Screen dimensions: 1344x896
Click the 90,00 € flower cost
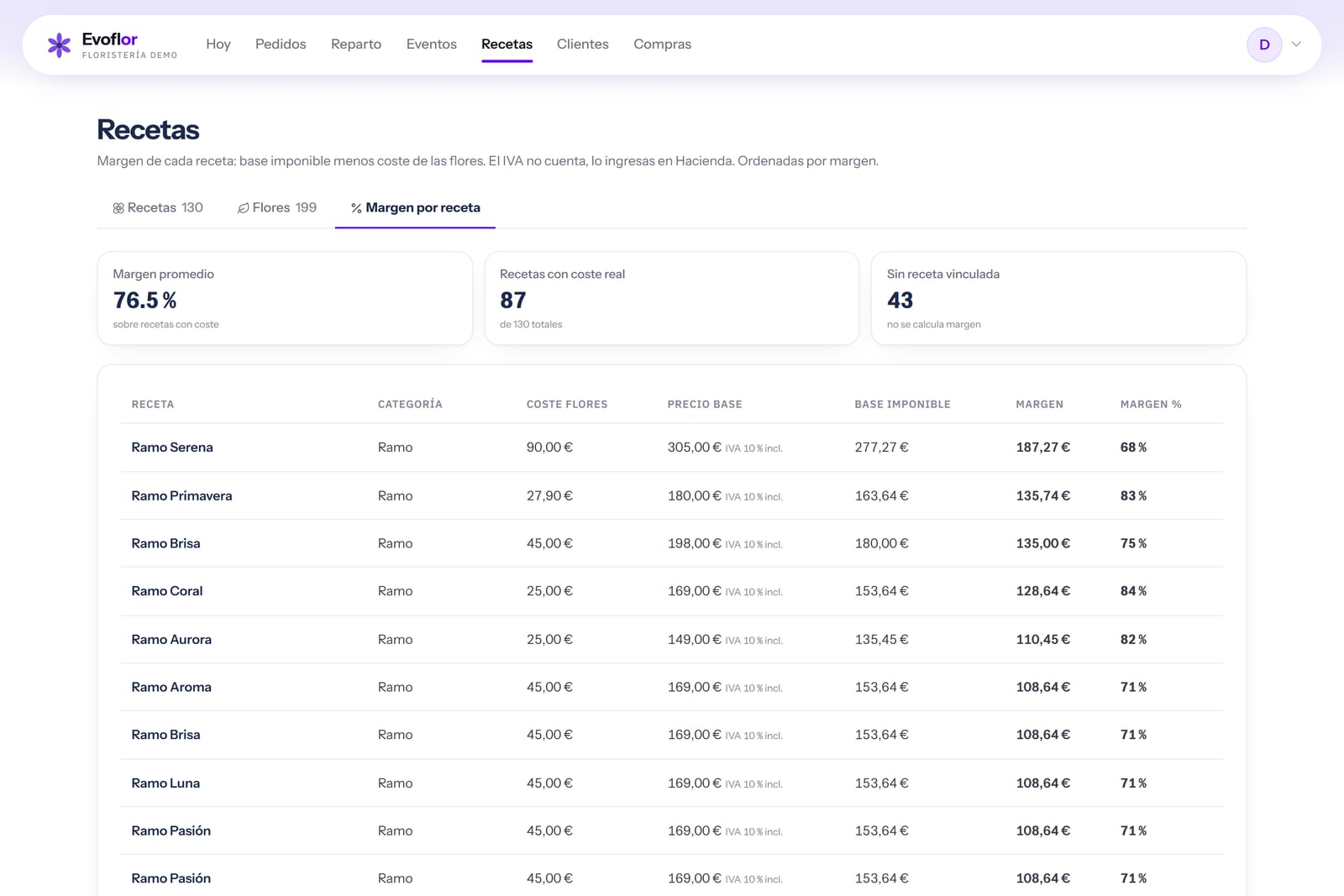click(549, 448)
